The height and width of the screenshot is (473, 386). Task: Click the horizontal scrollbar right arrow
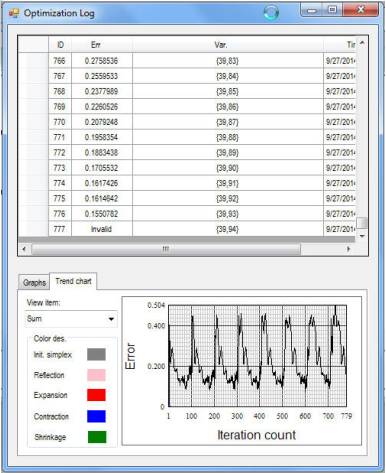(x=349, y=249)
